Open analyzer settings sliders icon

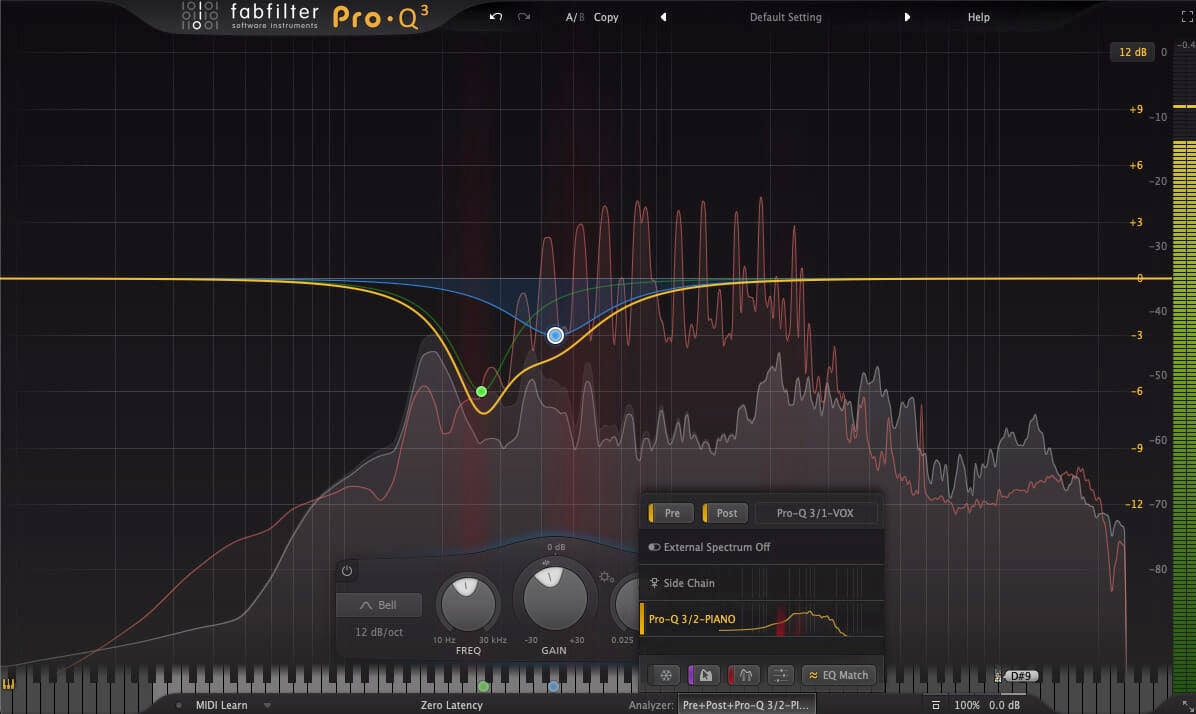click(782, 675)
